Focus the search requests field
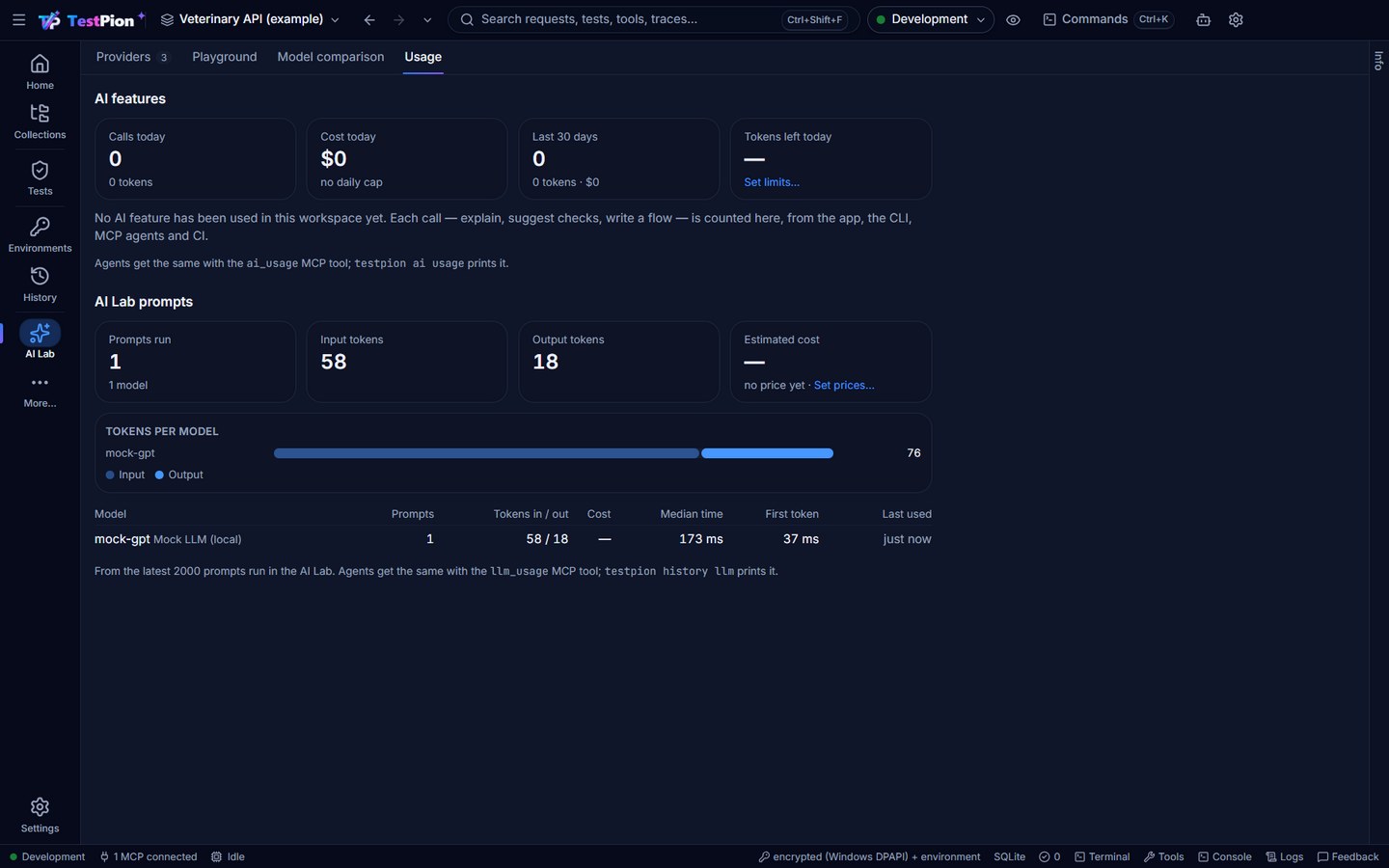Screen dimensions: 1389x868 pos(653,19)
